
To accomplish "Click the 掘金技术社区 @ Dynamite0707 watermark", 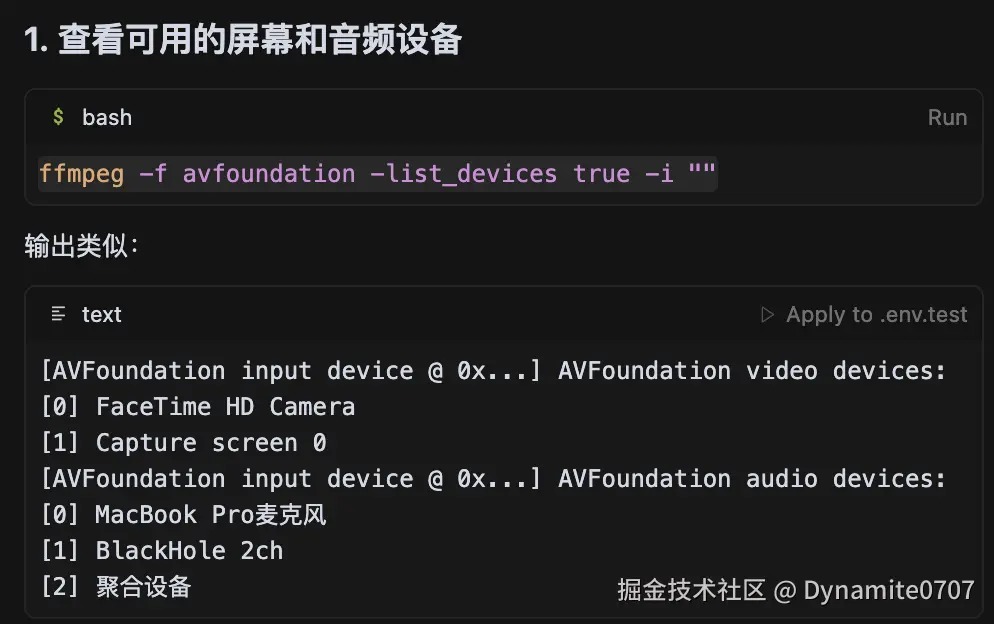I will point(795,590).
